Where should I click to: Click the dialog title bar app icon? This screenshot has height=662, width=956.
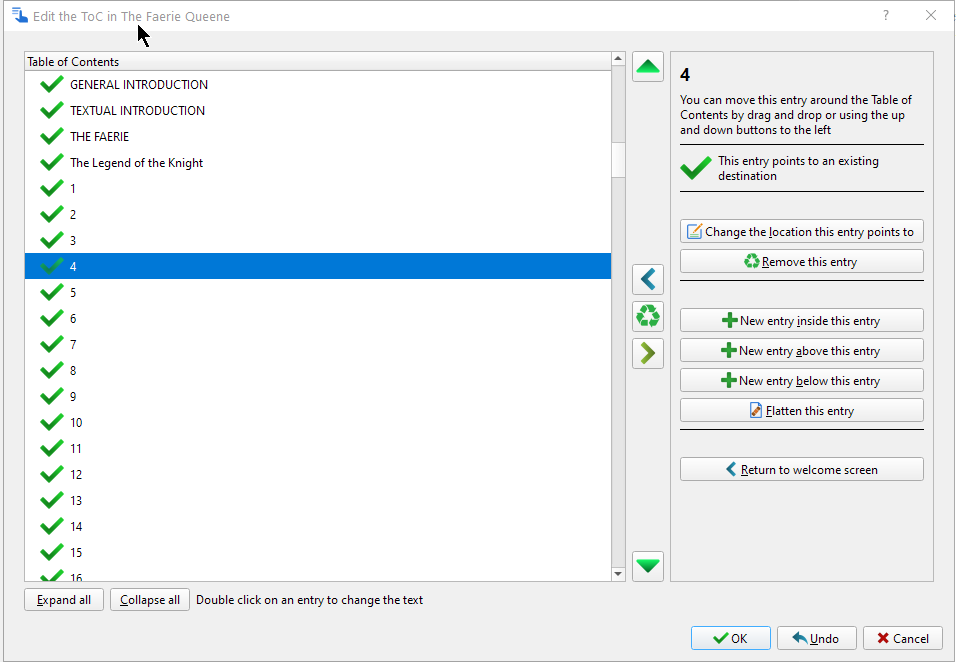[x=20, y=15]
